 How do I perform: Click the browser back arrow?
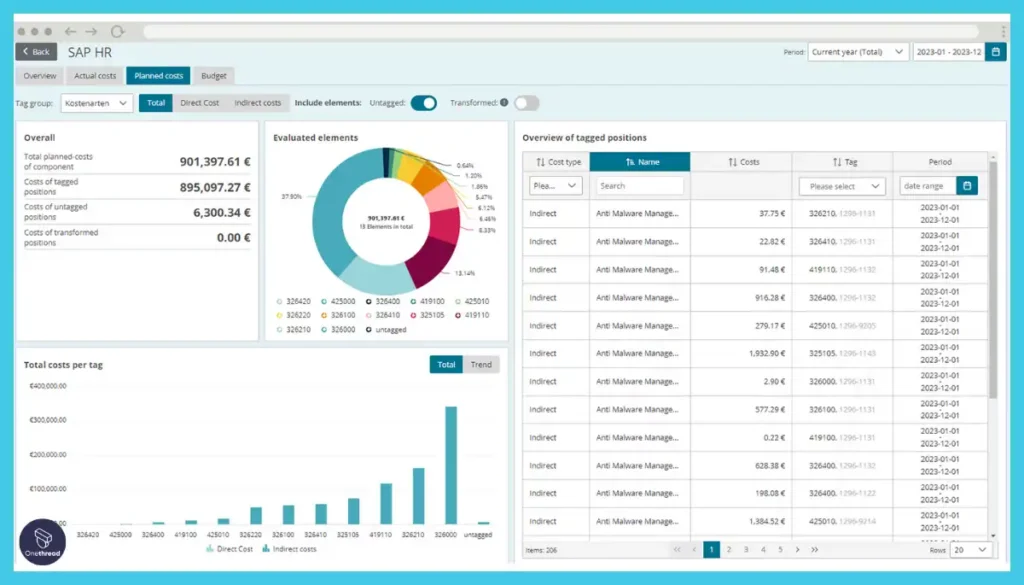point(70,31)
